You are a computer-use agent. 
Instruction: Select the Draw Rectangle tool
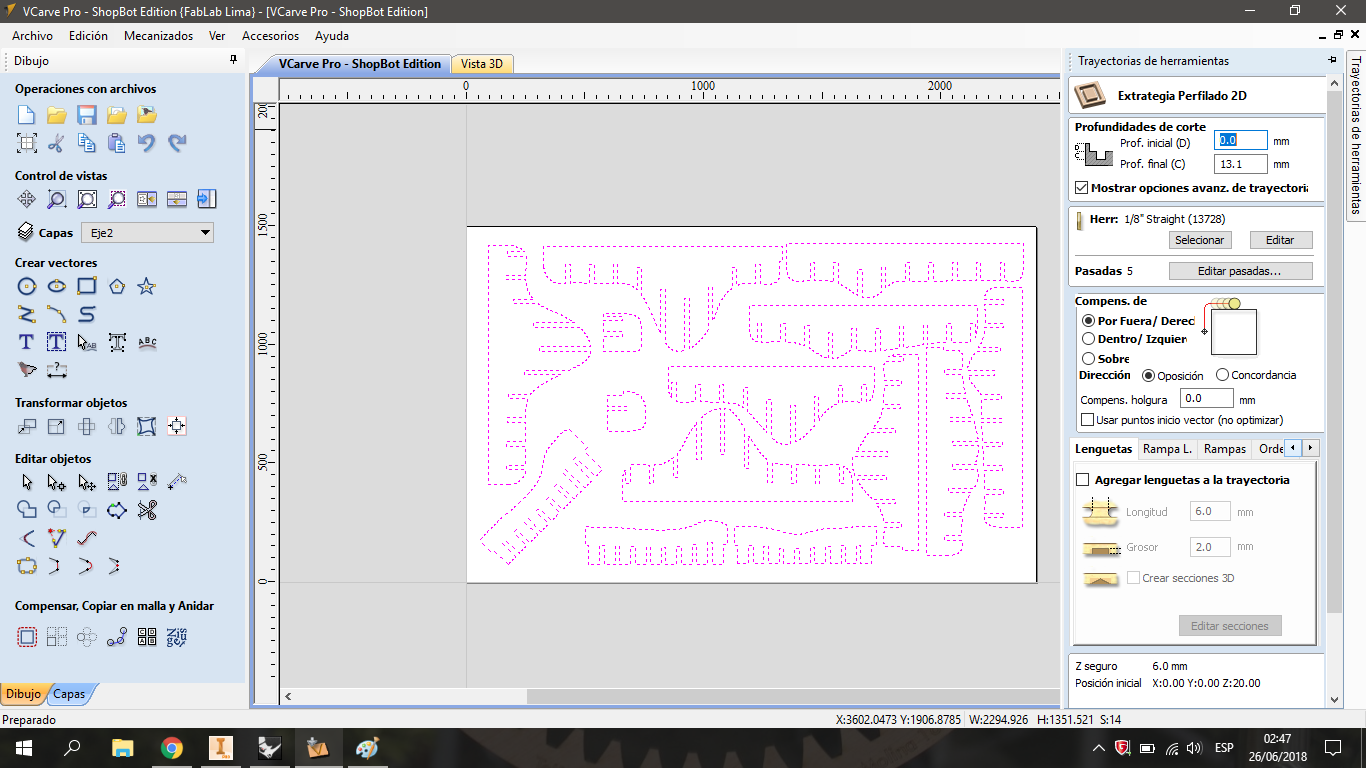(x=87, y=286)
